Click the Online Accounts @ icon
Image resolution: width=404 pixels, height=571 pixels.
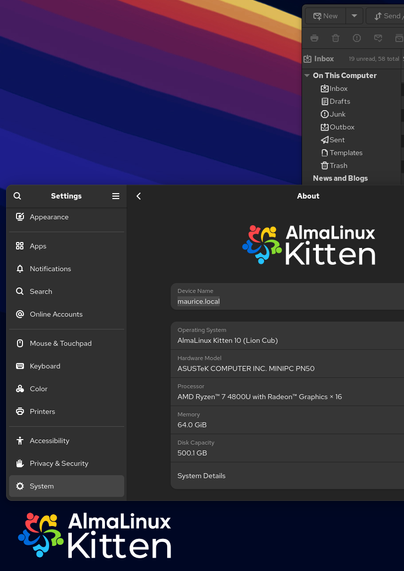(20, 314)
